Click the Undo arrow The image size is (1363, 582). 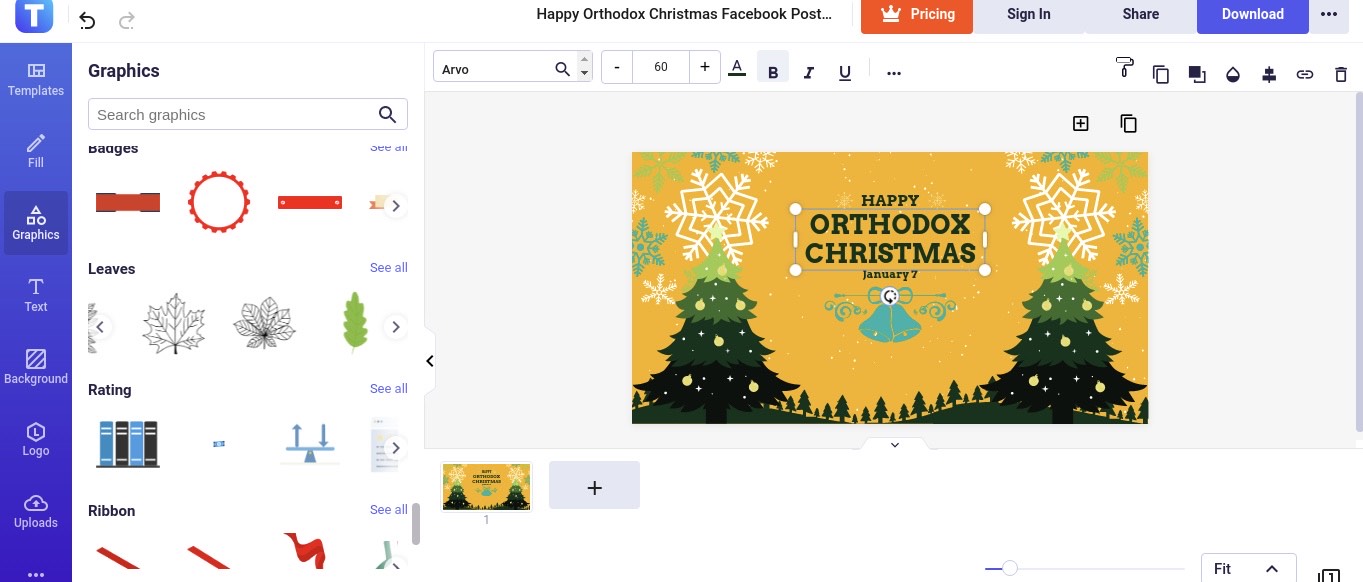(86, 19)
